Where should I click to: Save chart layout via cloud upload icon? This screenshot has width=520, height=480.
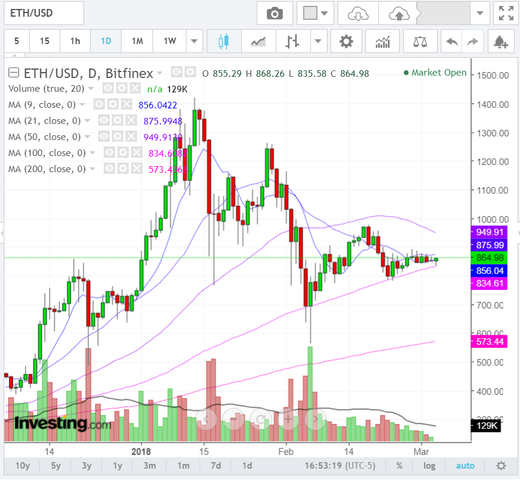click(x=399, y=13)
